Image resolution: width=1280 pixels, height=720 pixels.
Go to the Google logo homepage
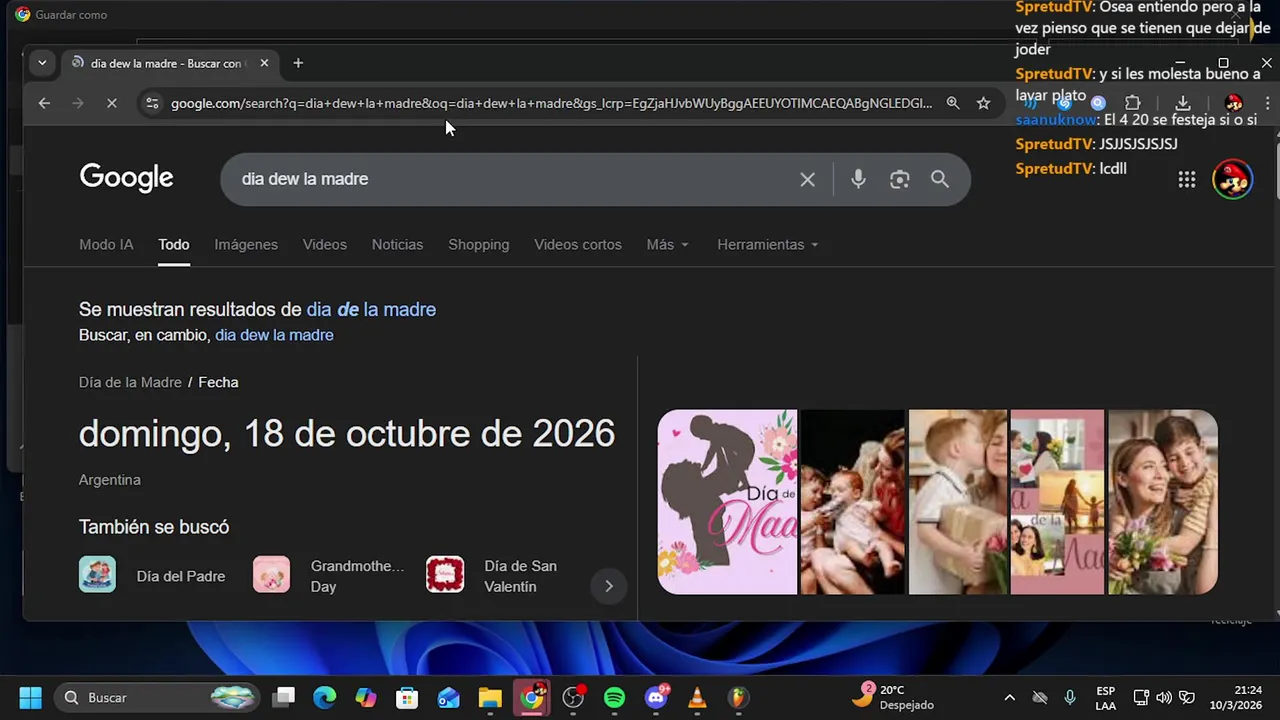126,178
